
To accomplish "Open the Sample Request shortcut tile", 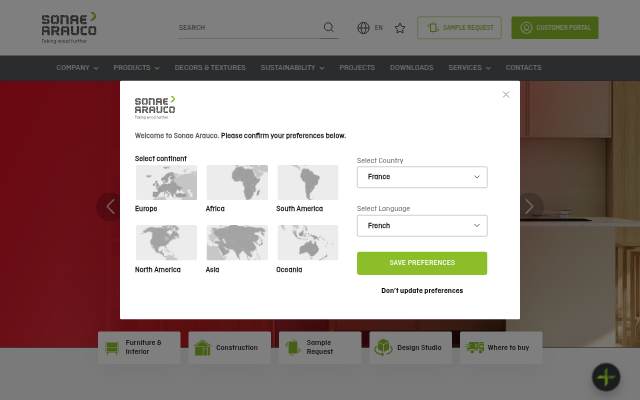I will [x=320, y=347].
